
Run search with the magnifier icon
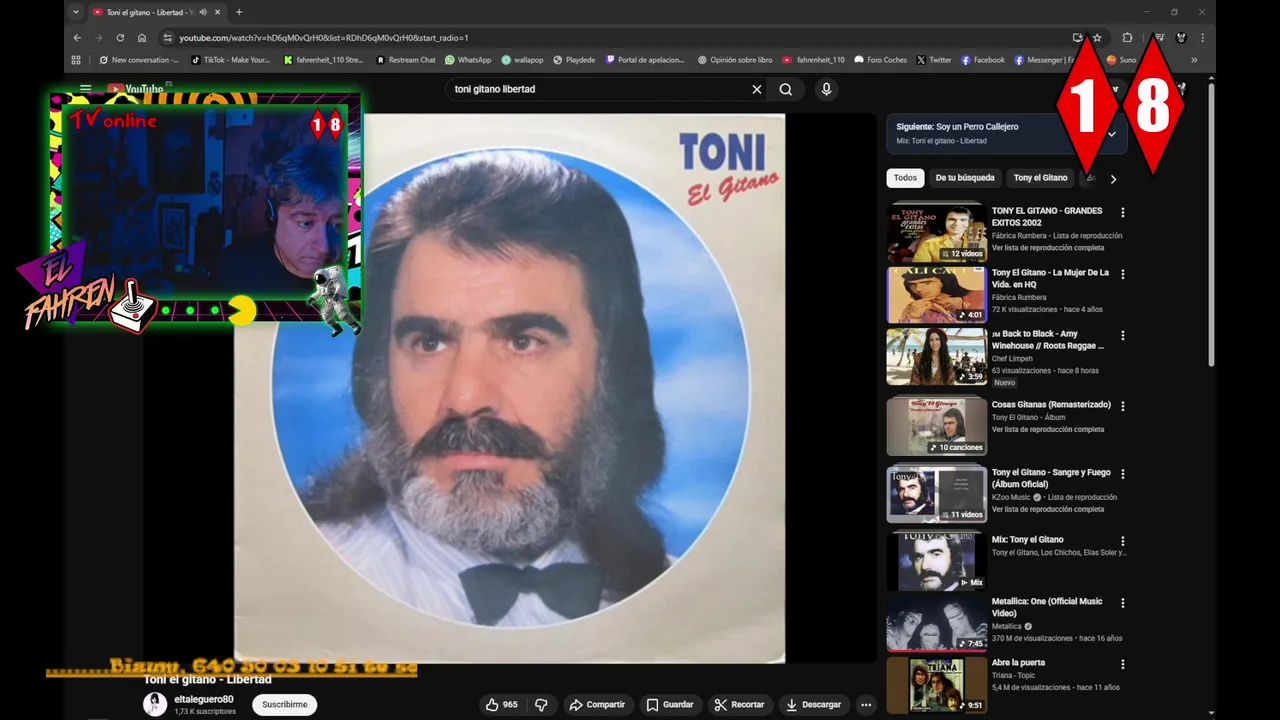point(786,89)
